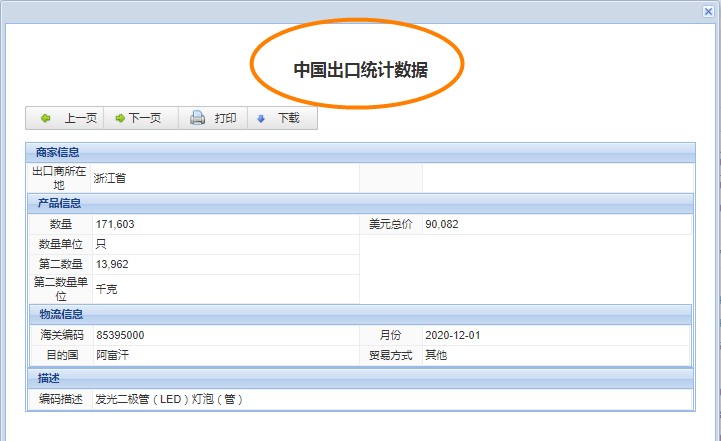Click the customs code 85395000
721x441 pixels.
click(x=120, y=335)
